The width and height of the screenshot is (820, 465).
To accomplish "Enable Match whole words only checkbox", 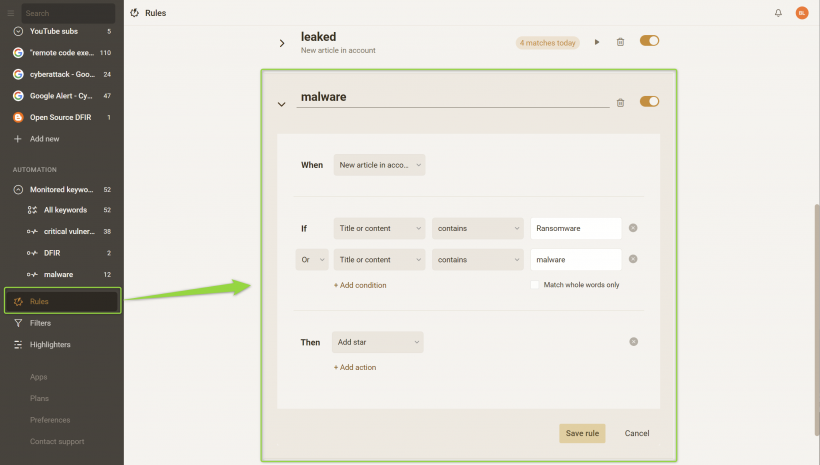I will [x=534, y=285].
